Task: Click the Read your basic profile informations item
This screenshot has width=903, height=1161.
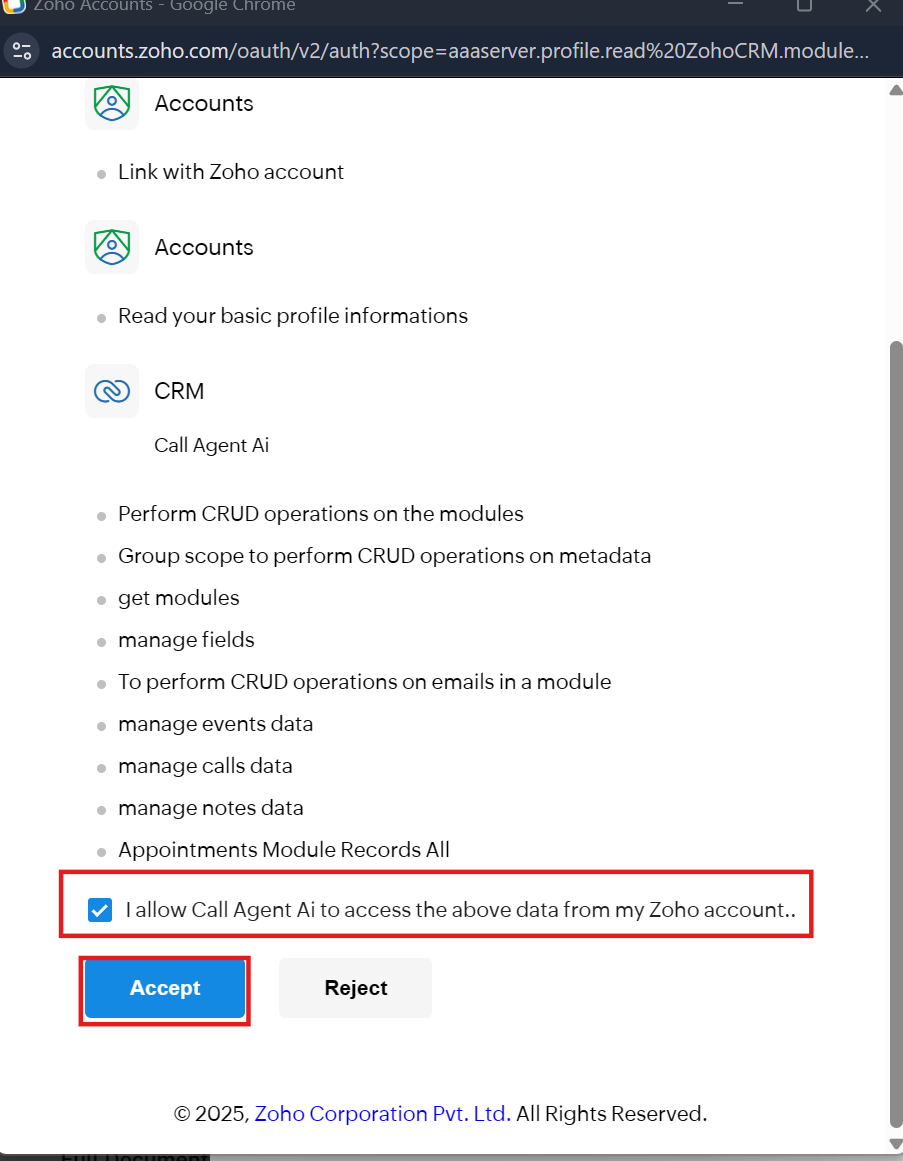Action: pos(292,316)
